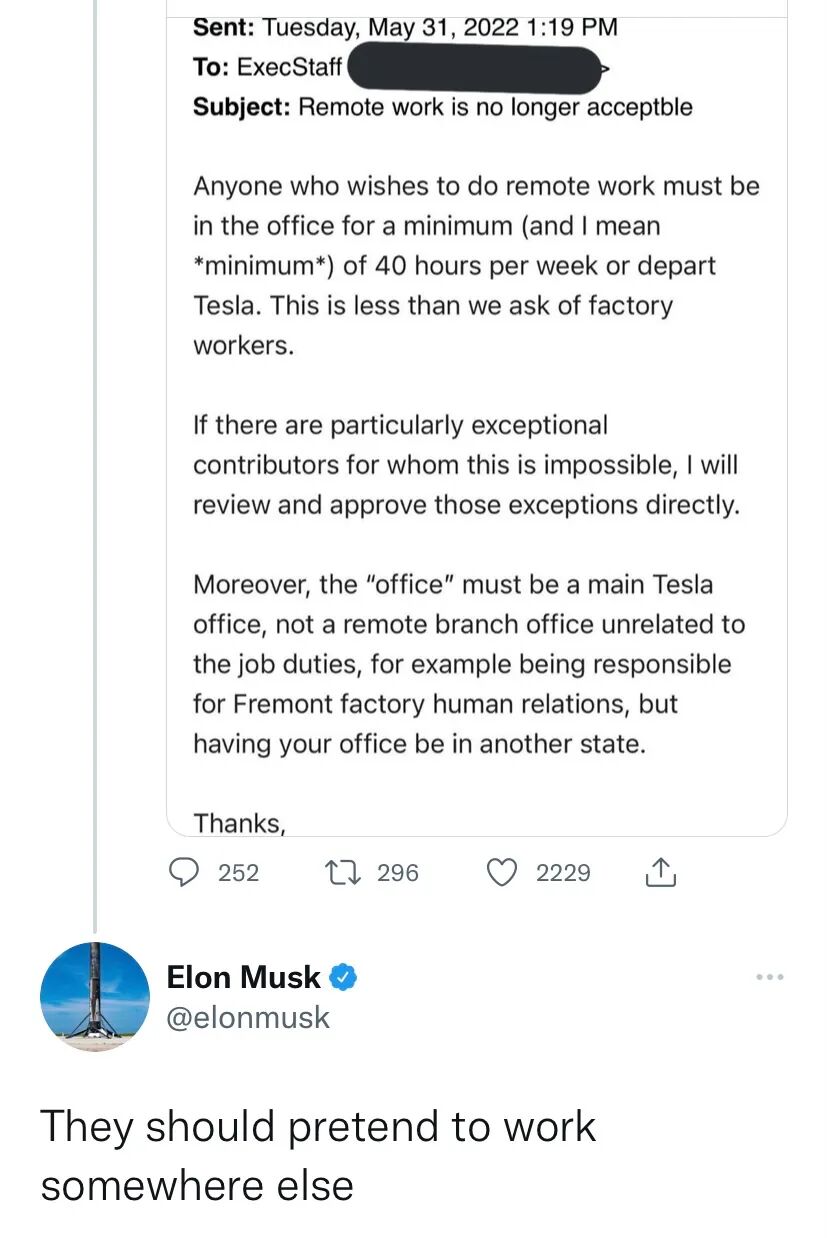
Task: Click the blue verified badge
Action: pos(343,977)
